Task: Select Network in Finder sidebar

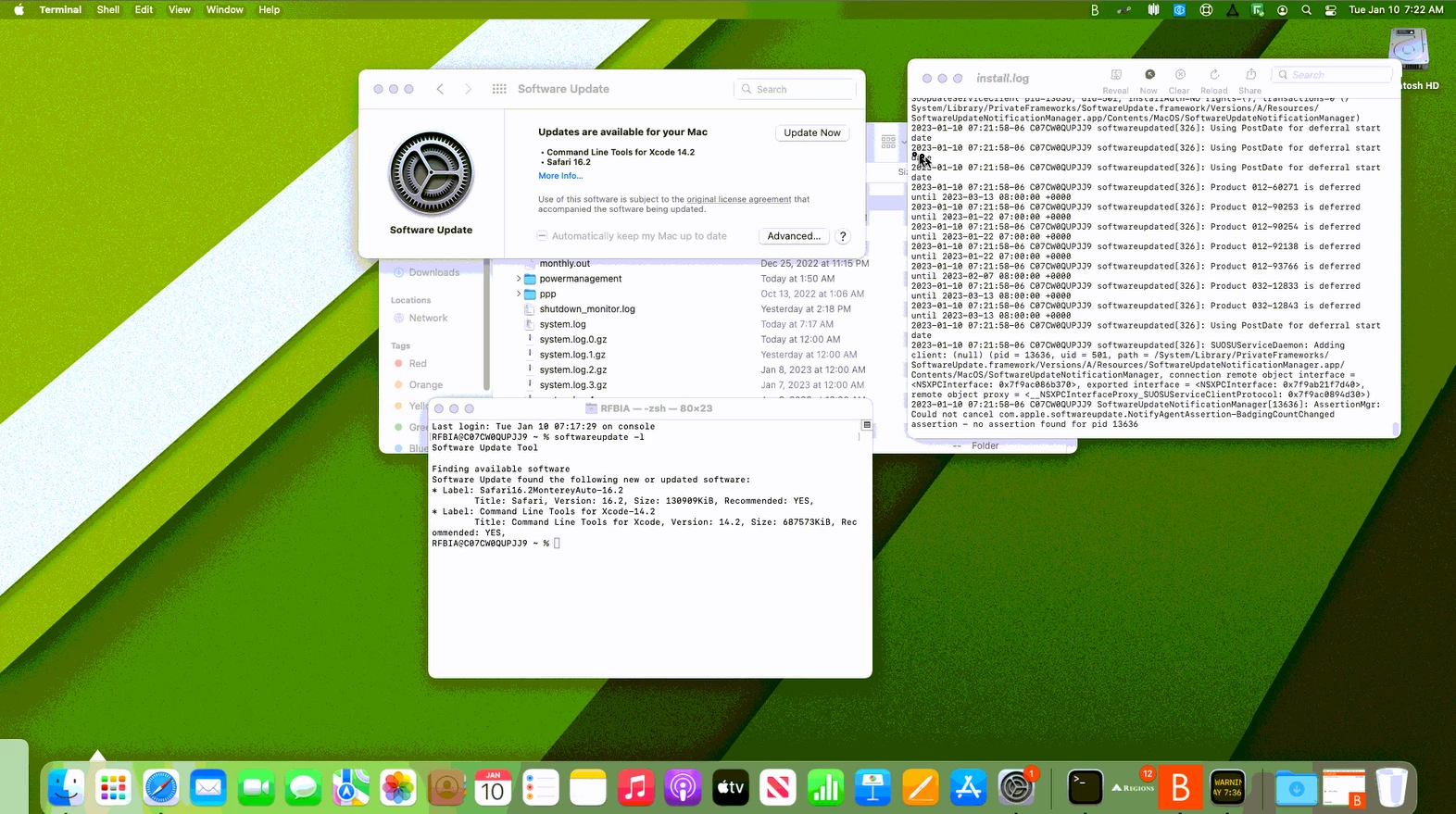Action: [428, 318]
